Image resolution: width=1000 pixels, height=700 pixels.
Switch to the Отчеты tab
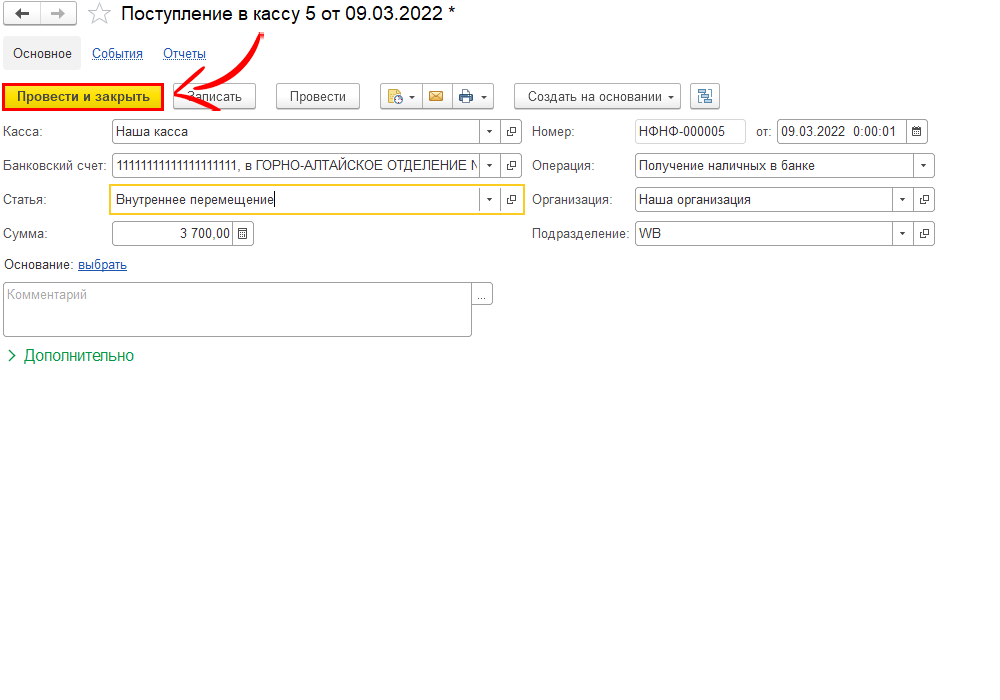[184, 54]
